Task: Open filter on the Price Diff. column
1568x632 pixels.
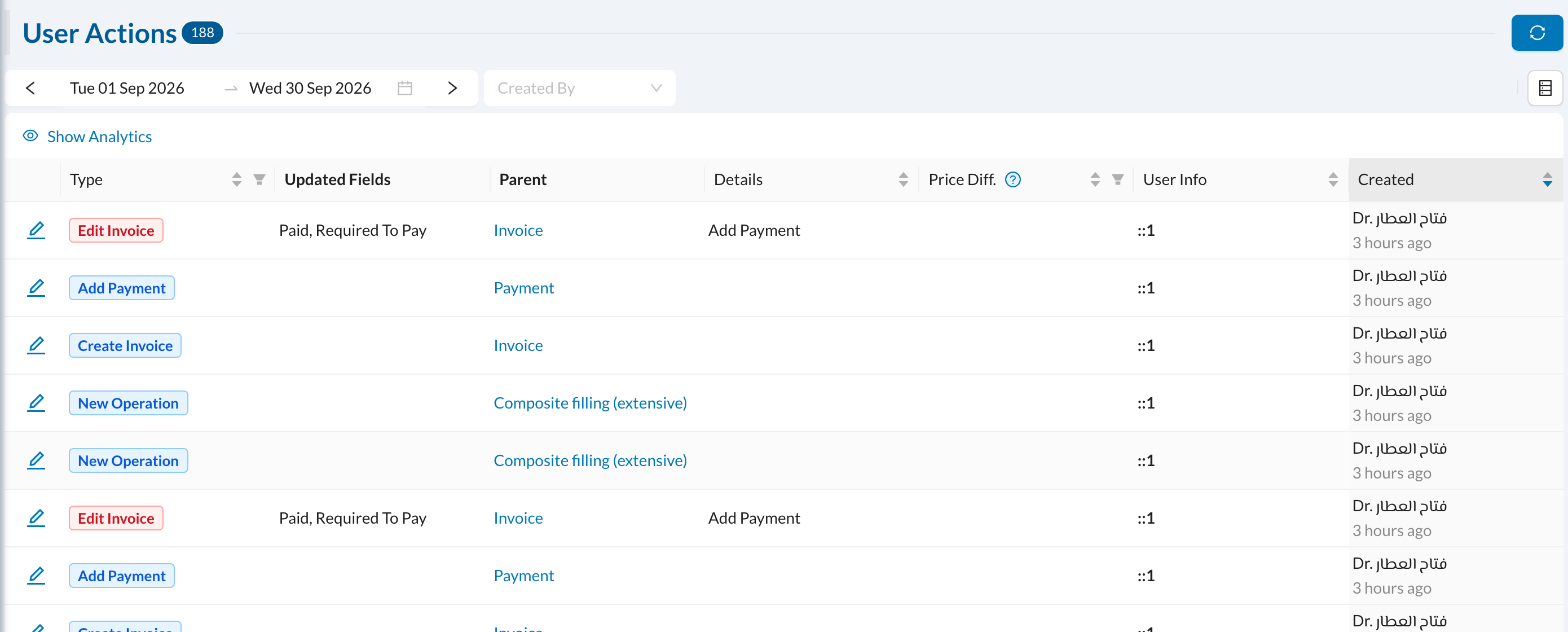Action: coord(1117,179)
